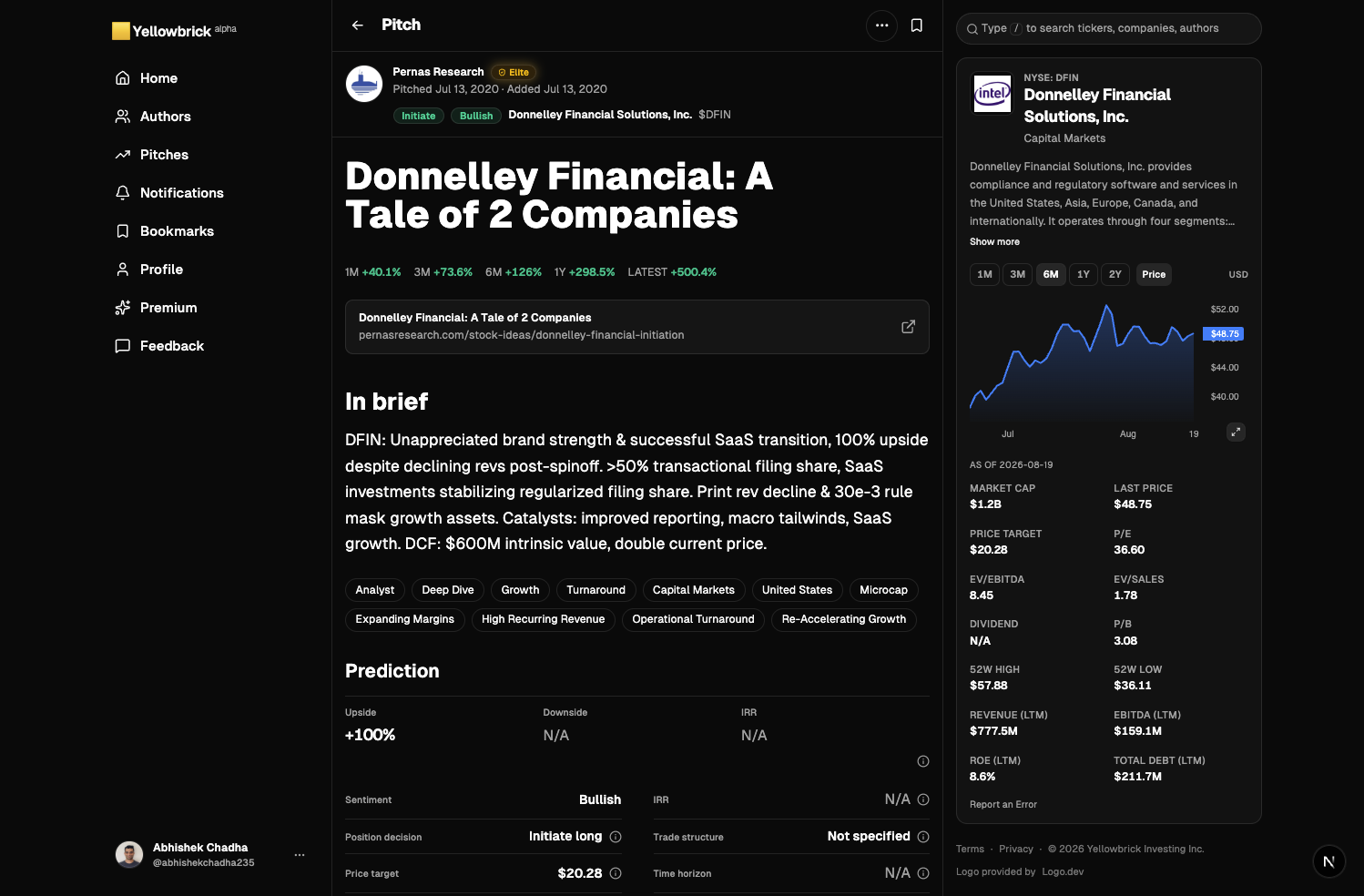The image size is (1364, 896).
Task: Open Donnelley Financial Solutions, Inc. sidebar title
Action: click(1097, 106)
